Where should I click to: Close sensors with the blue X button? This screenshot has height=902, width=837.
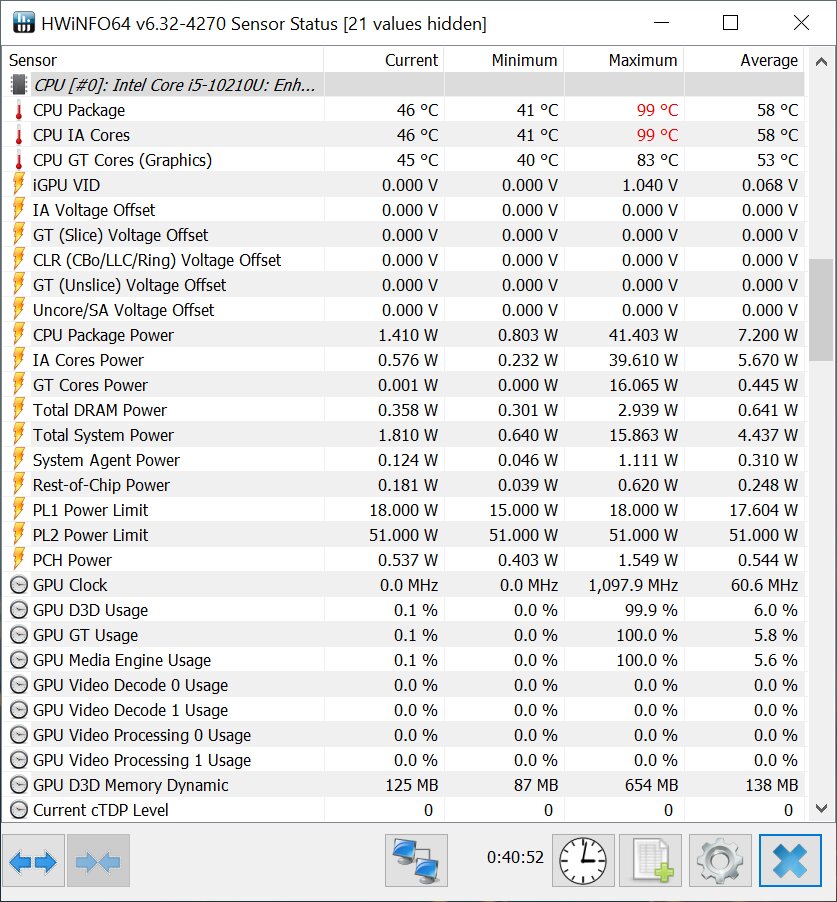click(790, 861)
